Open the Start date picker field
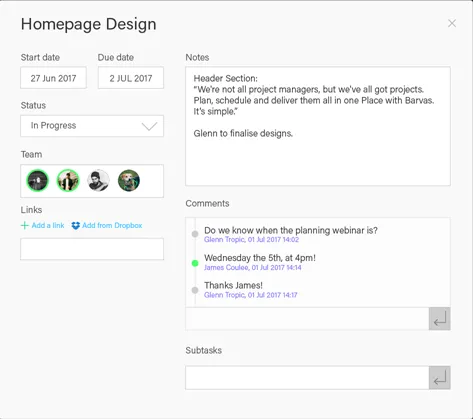The width and height of the screenshot is (473, 419). coord(53,78)
